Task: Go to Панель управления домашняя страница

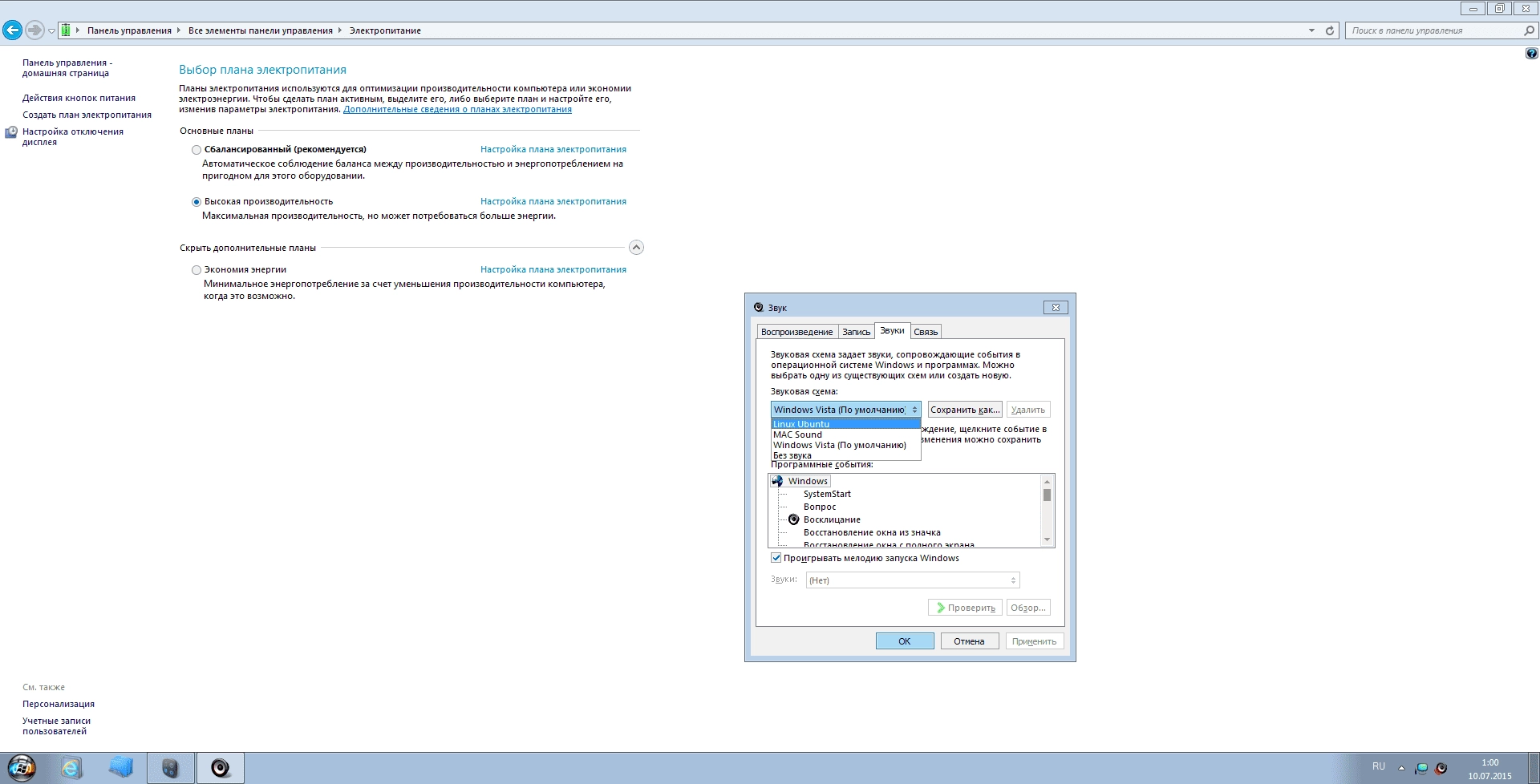Action: click(x=67, y=68)
